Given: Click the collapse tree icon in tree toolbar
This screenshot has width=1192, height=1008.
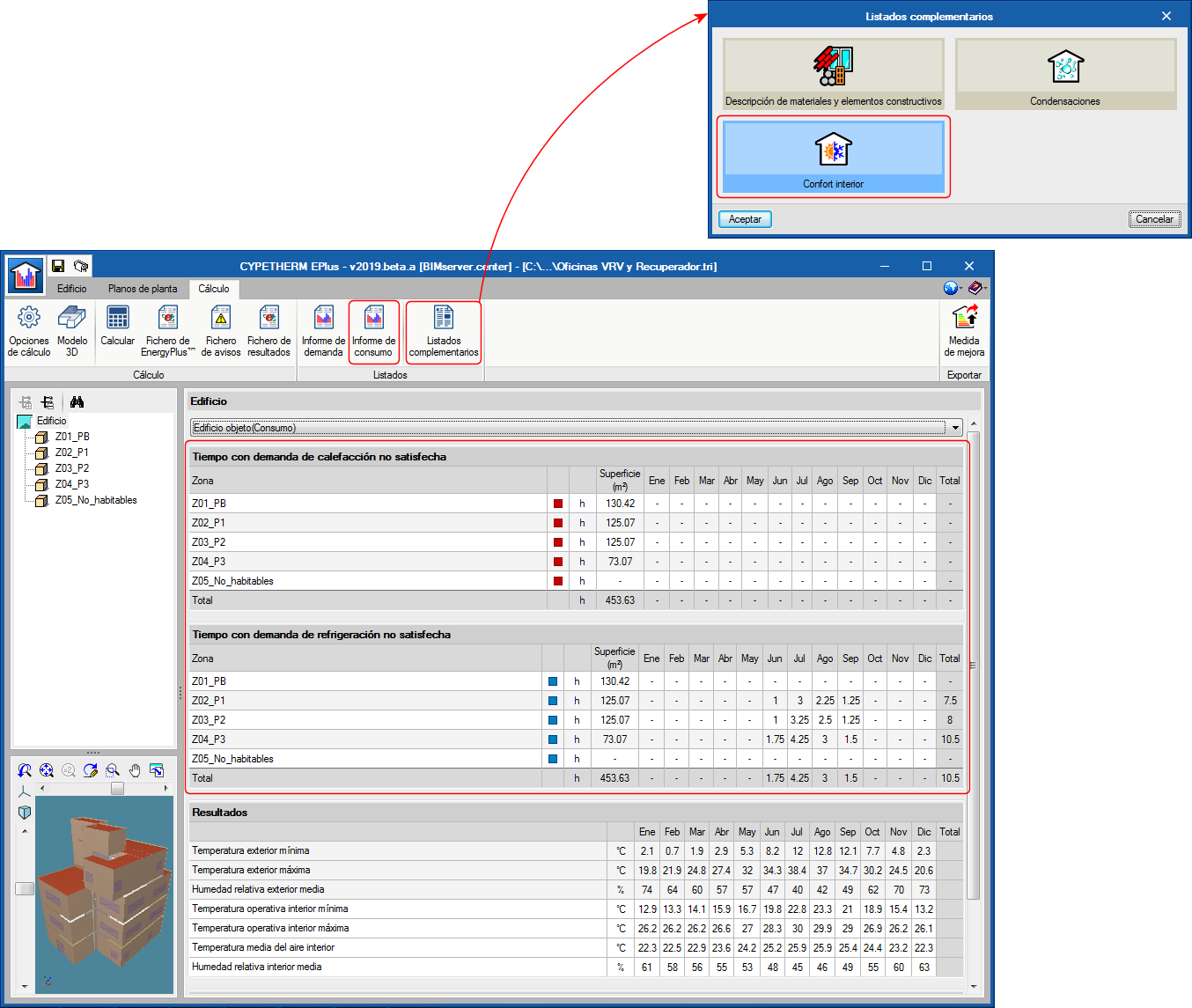Looking at the screenshot, I should tap(48, 402).
